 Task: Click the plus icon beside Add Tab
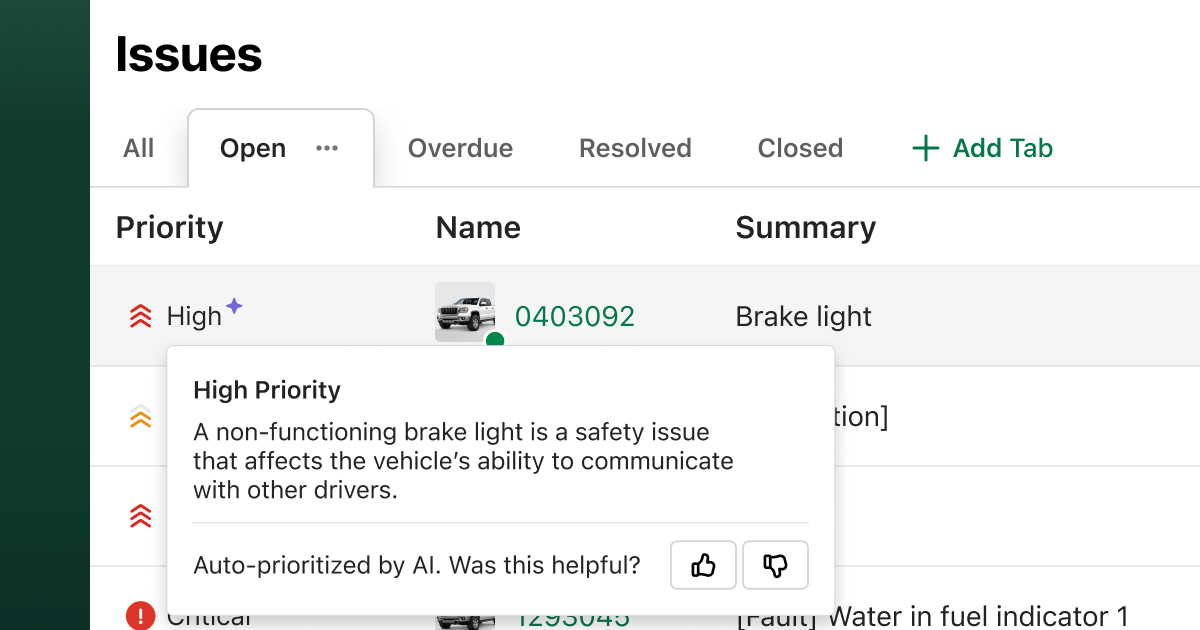(x=926, y=149)
